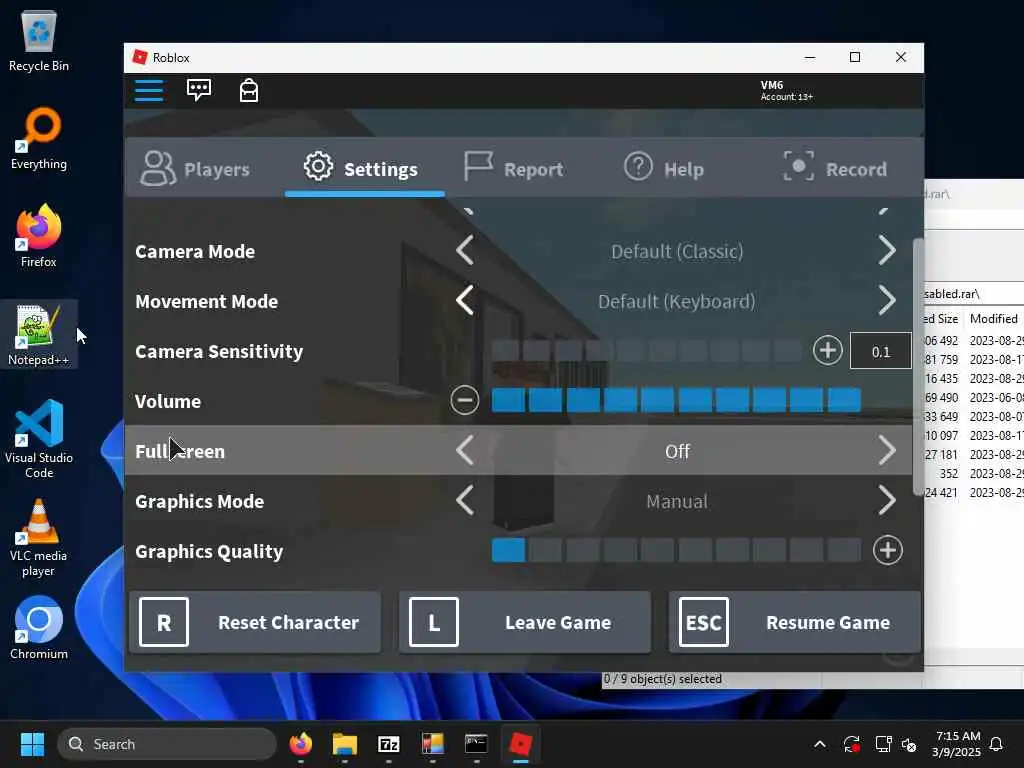Increase Graphics Quality with plus button
Screen dimensions: 1024x768
click(888, 551)
